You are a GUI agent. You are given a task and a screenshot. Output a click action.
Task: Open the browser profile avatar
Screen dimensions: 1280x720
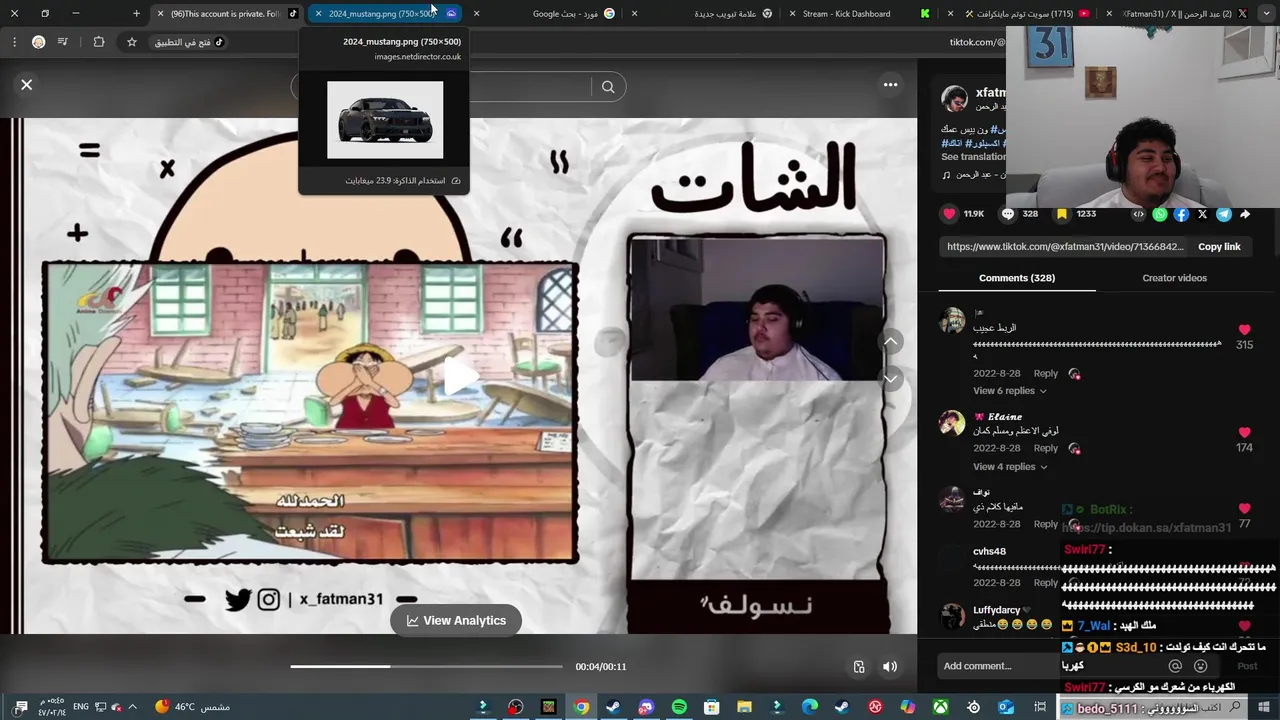38,42
